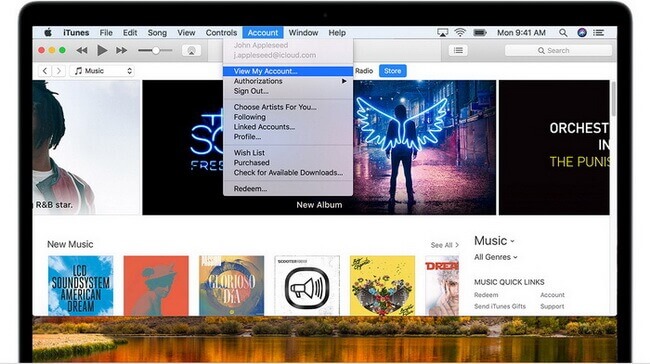Screen dimensions: 650x364
Task: Expand the Authorizations submenu arrow
Action: pyautogui.click(x=344, y=81)
